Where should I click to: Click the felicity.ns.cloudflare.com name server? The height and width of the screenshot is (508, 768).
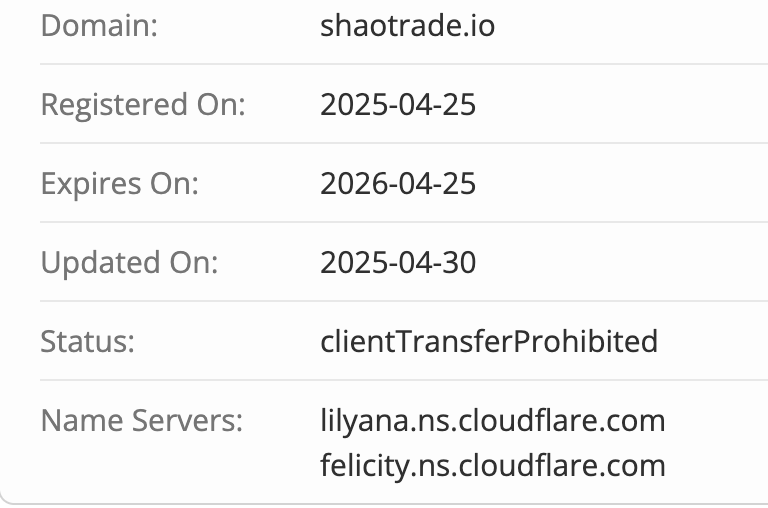(493, 466)
